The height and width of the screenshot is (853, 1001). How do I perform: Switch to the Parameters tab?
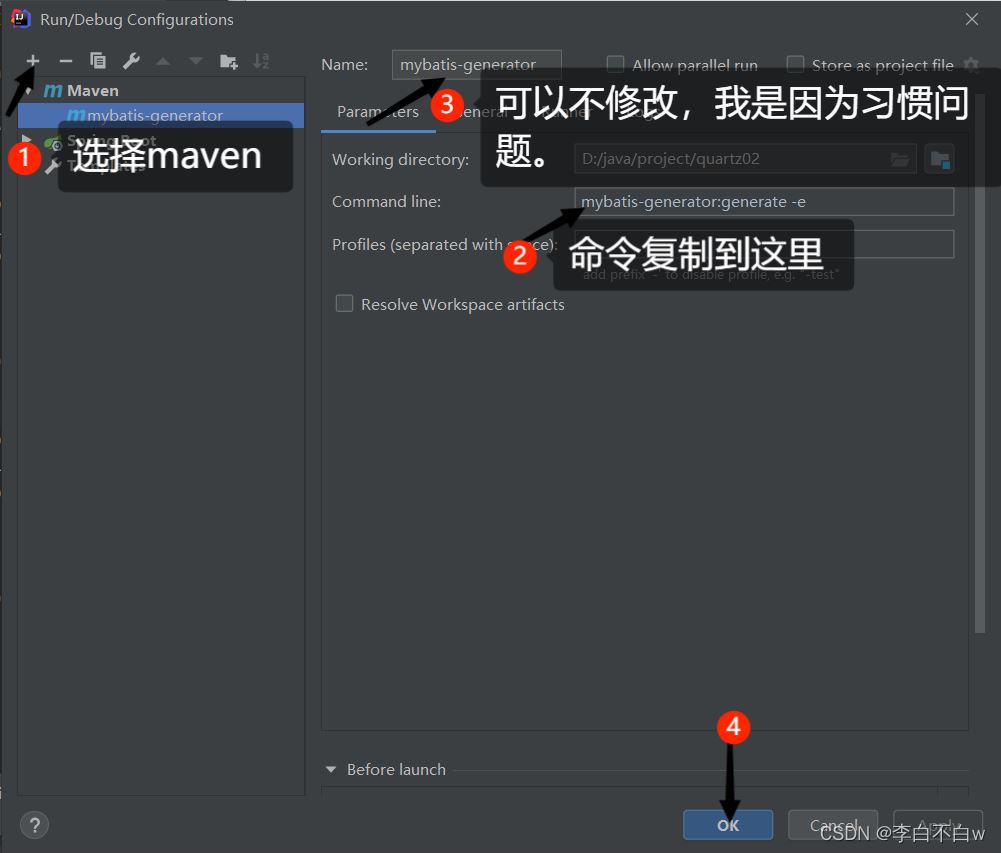[x=378, y=112]
